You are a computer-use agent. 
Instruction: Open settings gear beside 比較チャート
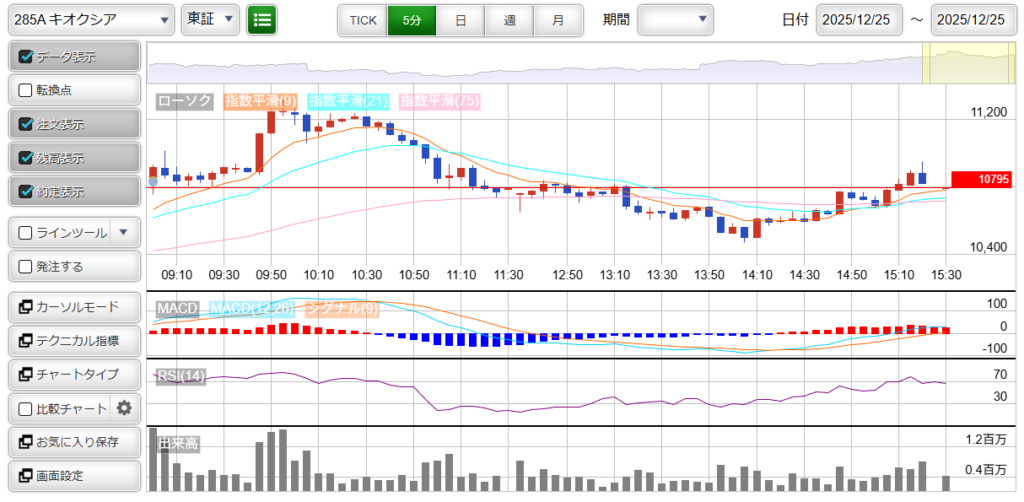(x=124, y=408)
